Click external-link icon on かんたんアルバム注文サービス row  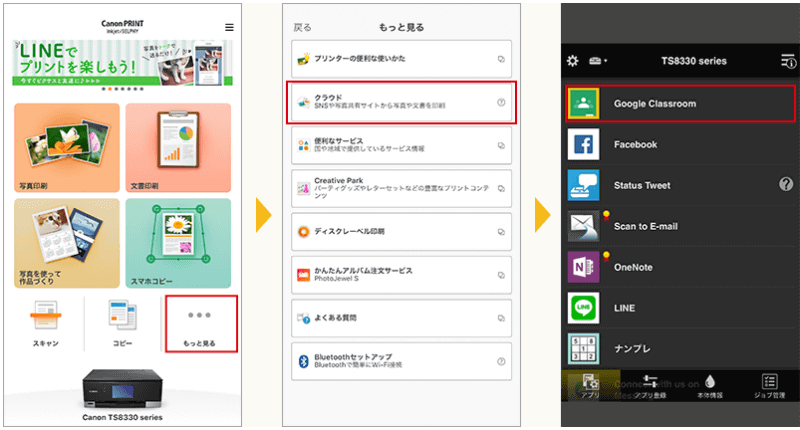(501, 275)
